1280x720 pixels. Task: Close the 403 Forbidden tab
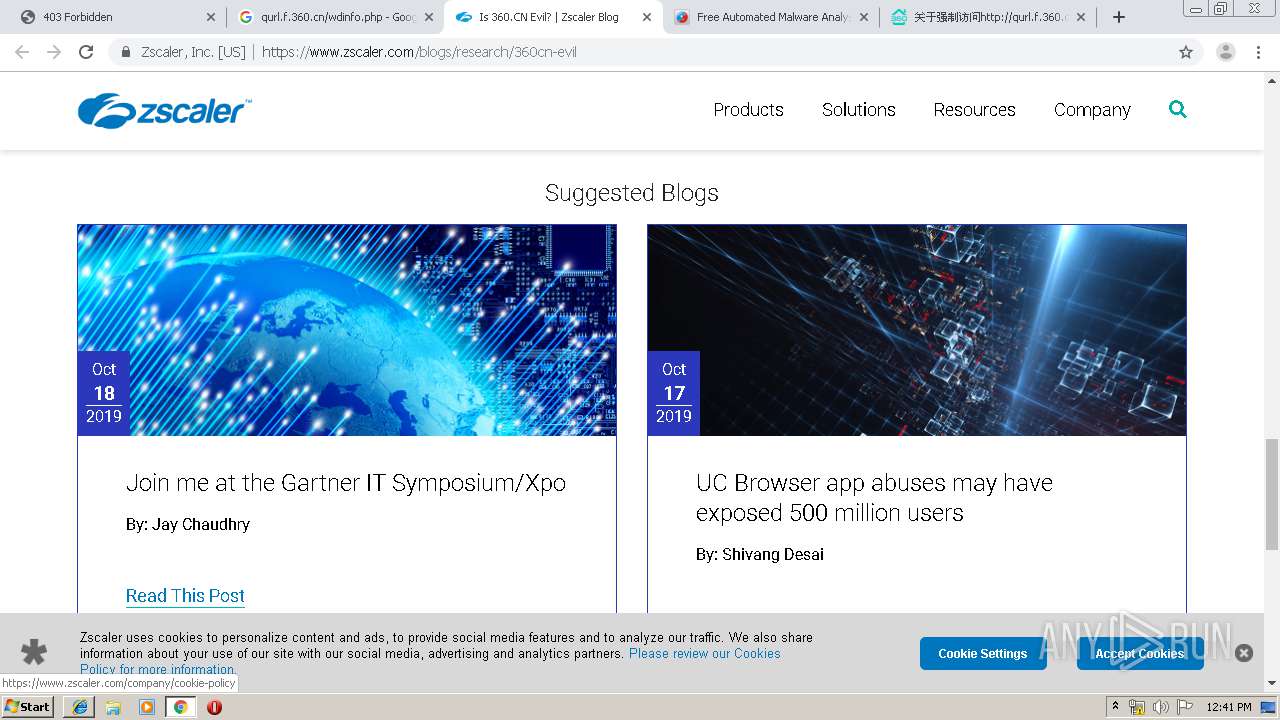(x=210, y=17)
